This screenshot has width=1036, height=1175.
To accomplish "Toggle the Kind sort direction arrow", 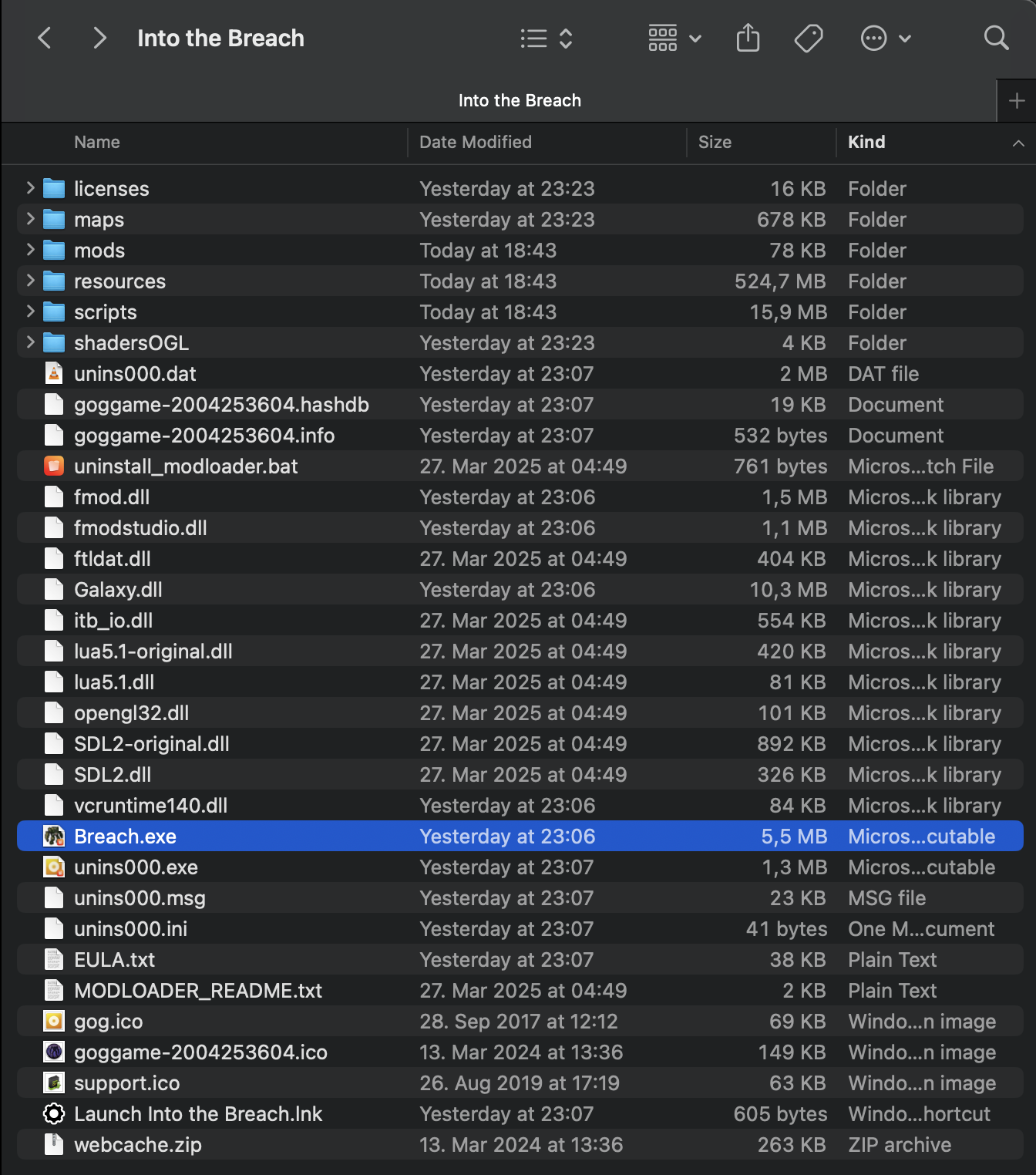I will tap(1018, 143).
